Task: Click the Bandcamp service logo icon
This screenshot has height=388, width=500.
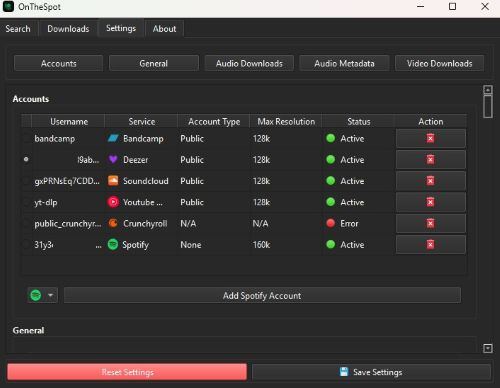Action: point(113,138)
